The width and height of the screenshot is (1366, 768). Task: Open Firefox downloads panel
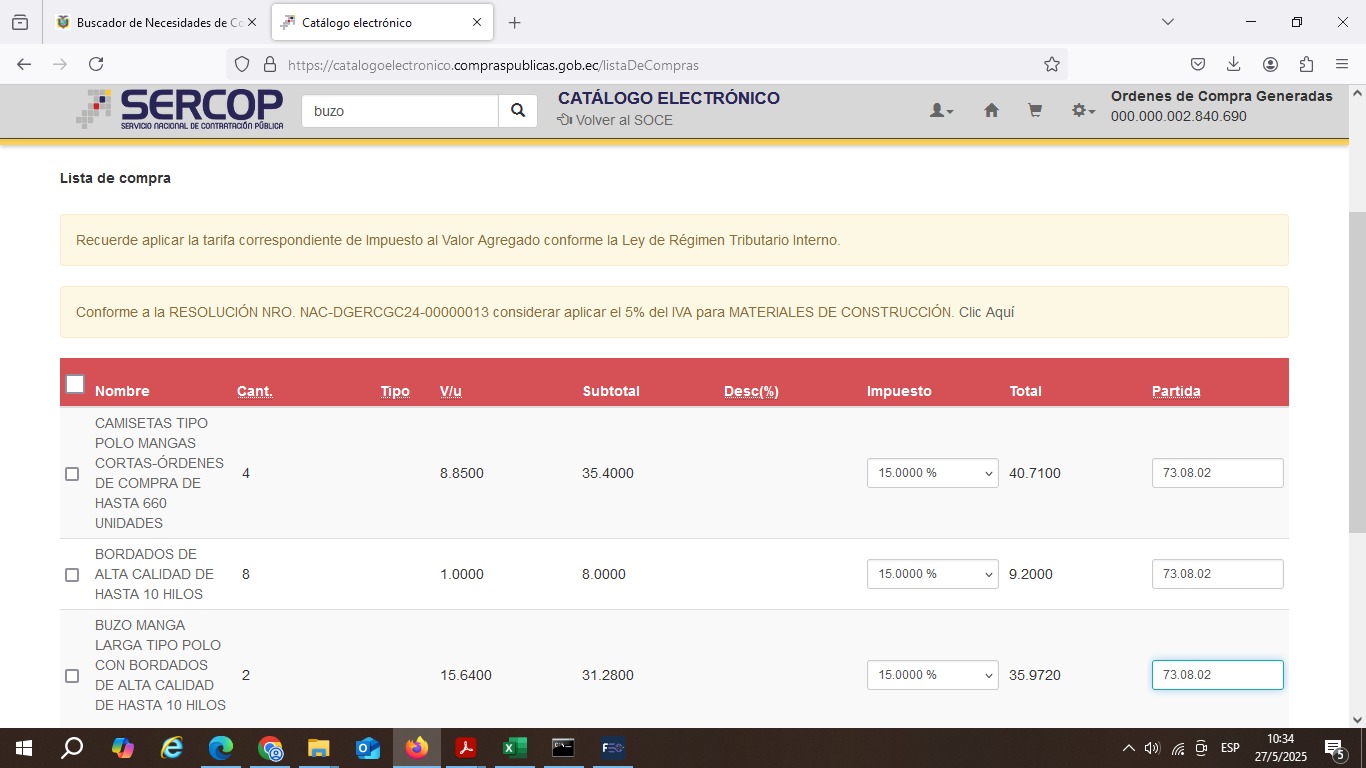[x=1233, y=64]
